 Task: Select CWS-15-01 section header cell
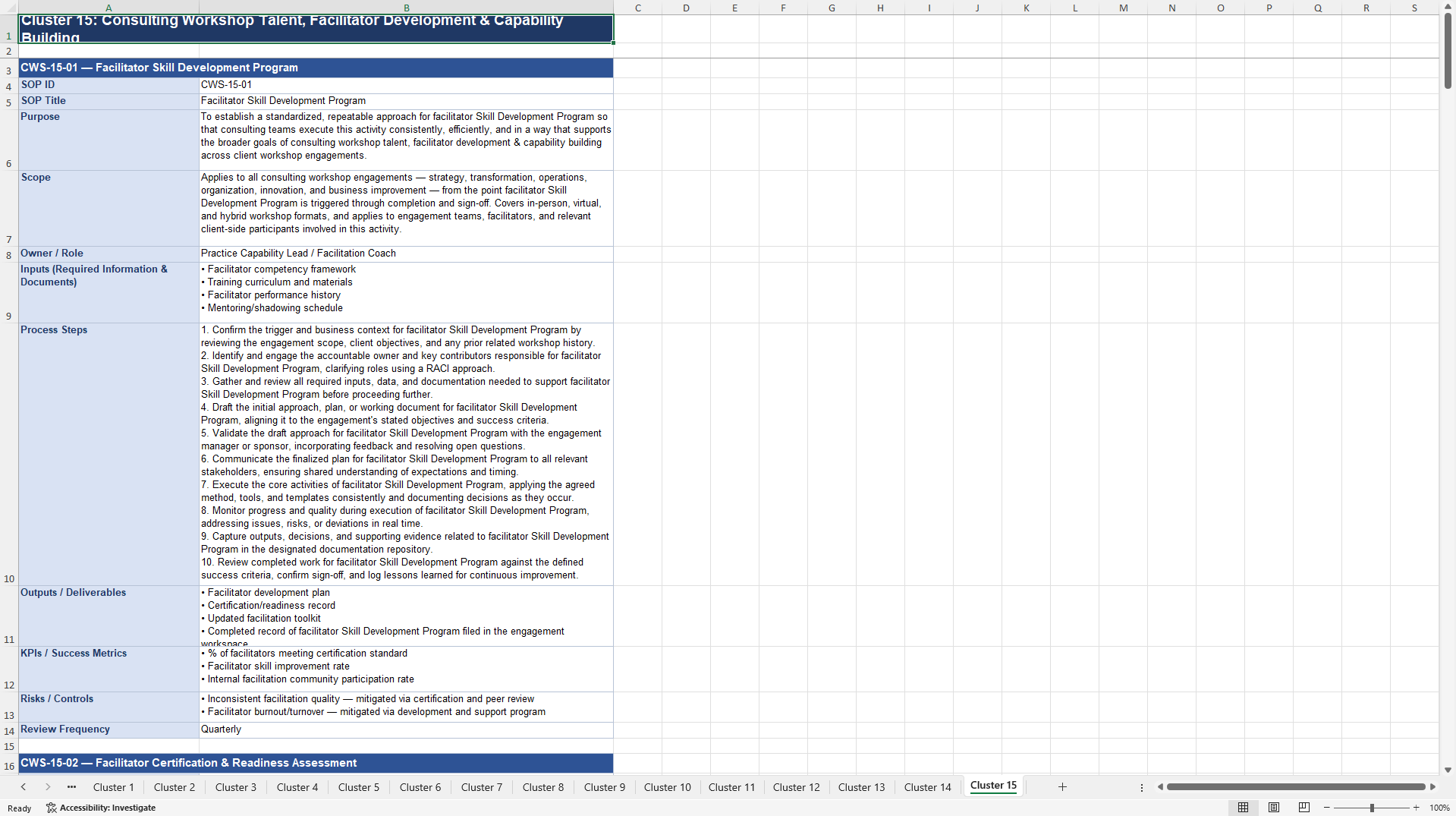(x=316, y=68)
